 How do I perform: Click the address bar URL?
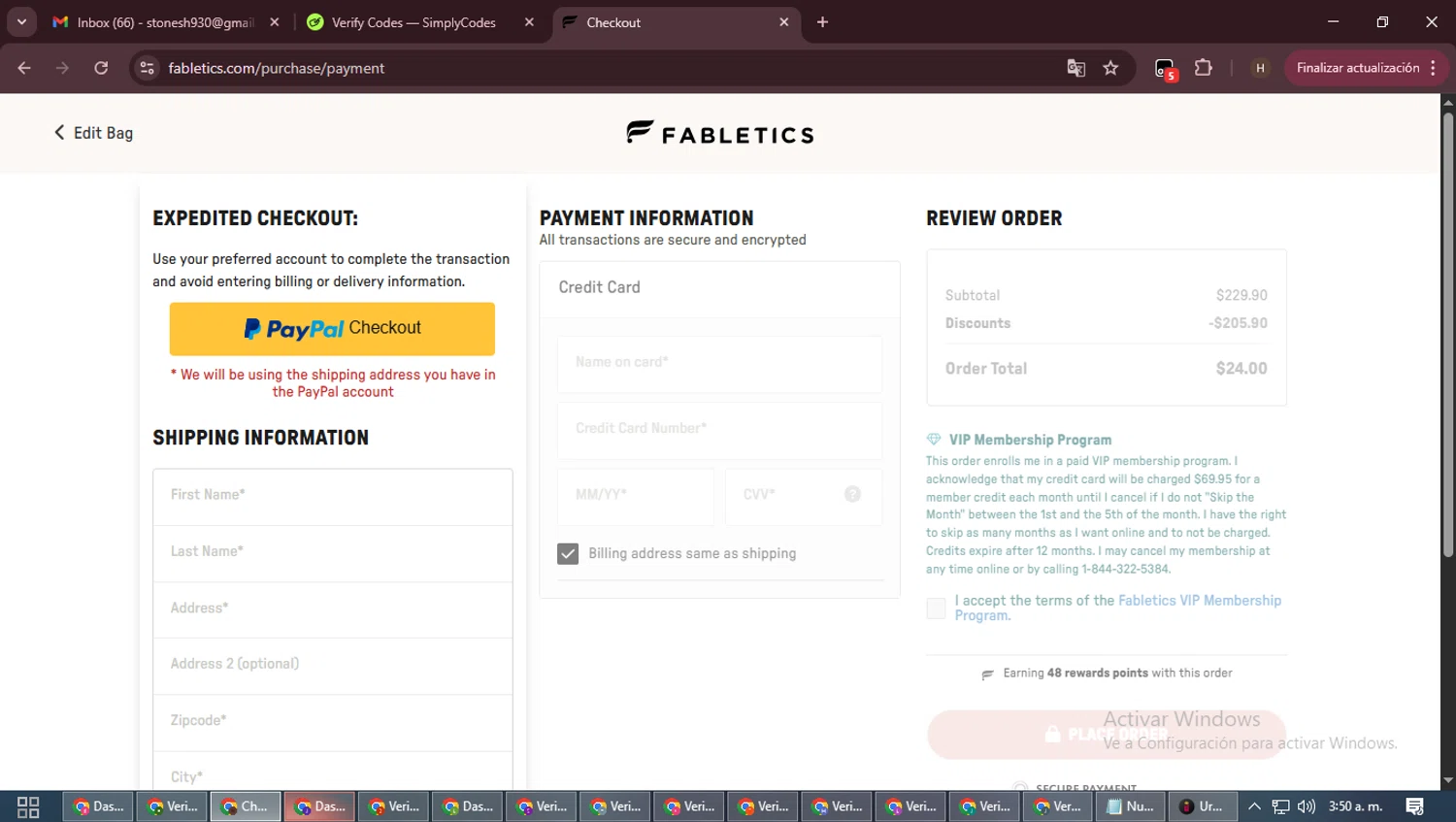click(277, 68)
